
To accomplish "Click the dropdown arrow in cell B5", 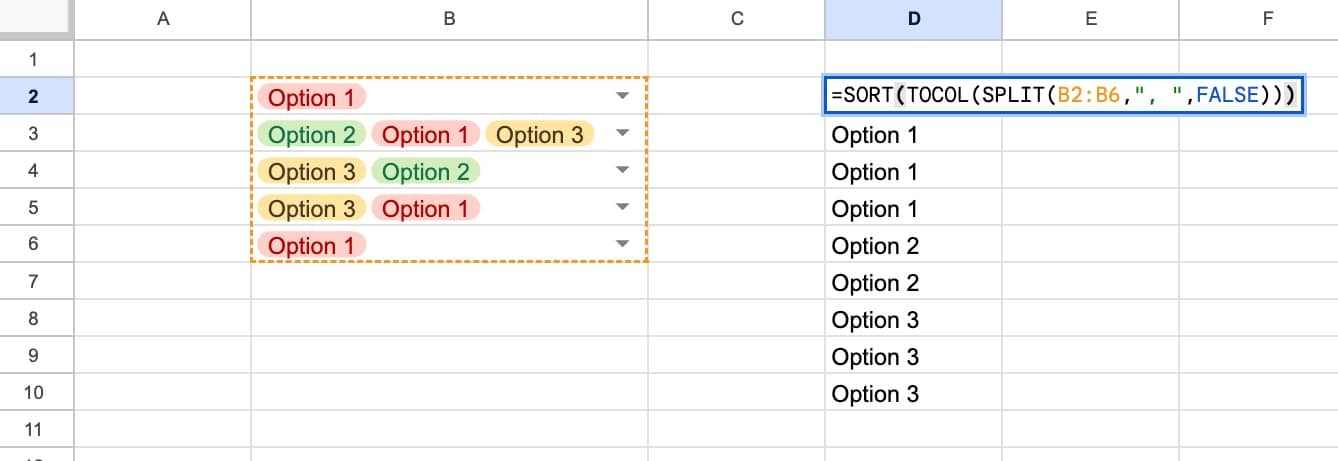I will click(623, 208).
